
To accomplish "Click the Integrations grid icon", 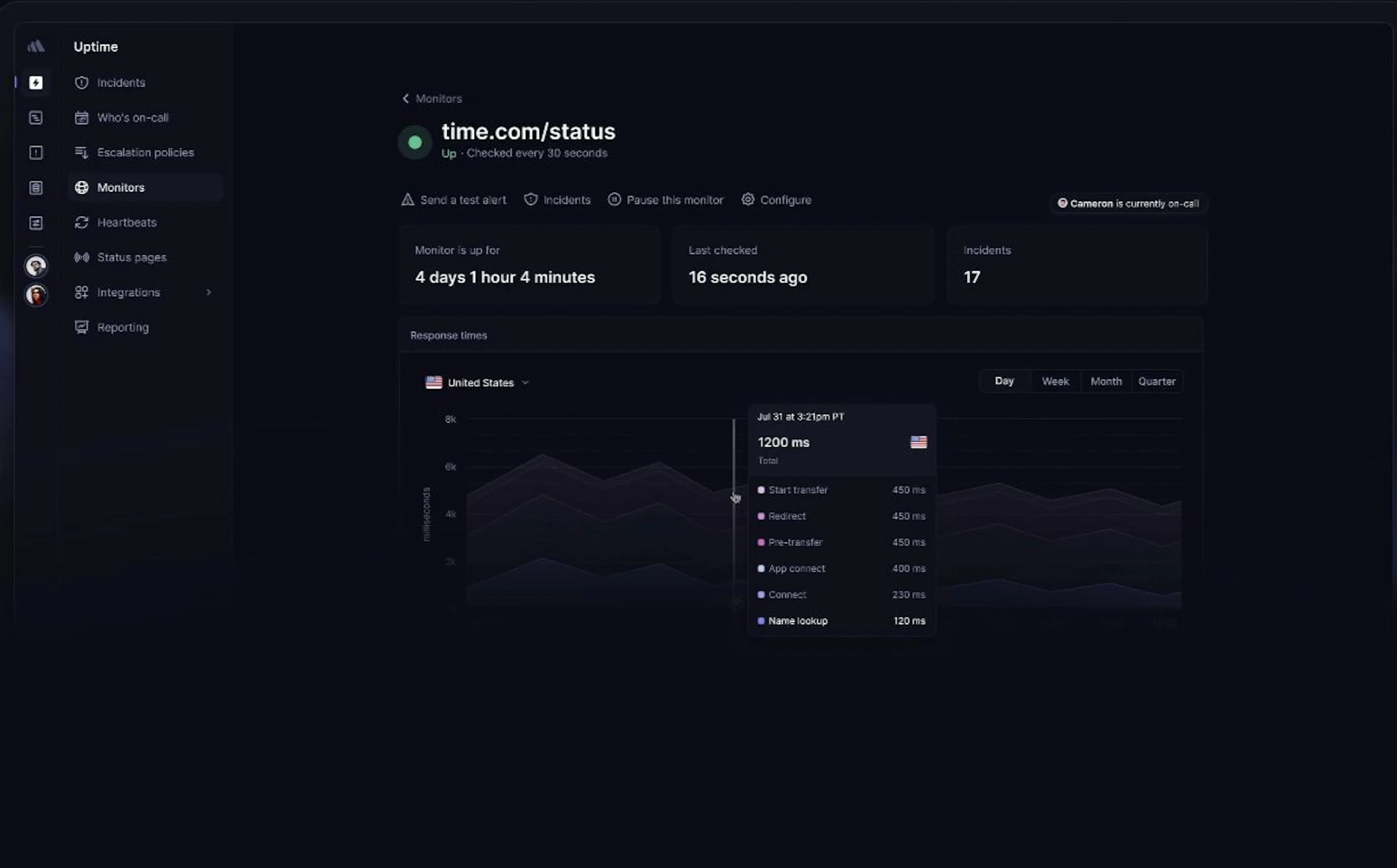I will pyautogui.click(x=81, y=293).
